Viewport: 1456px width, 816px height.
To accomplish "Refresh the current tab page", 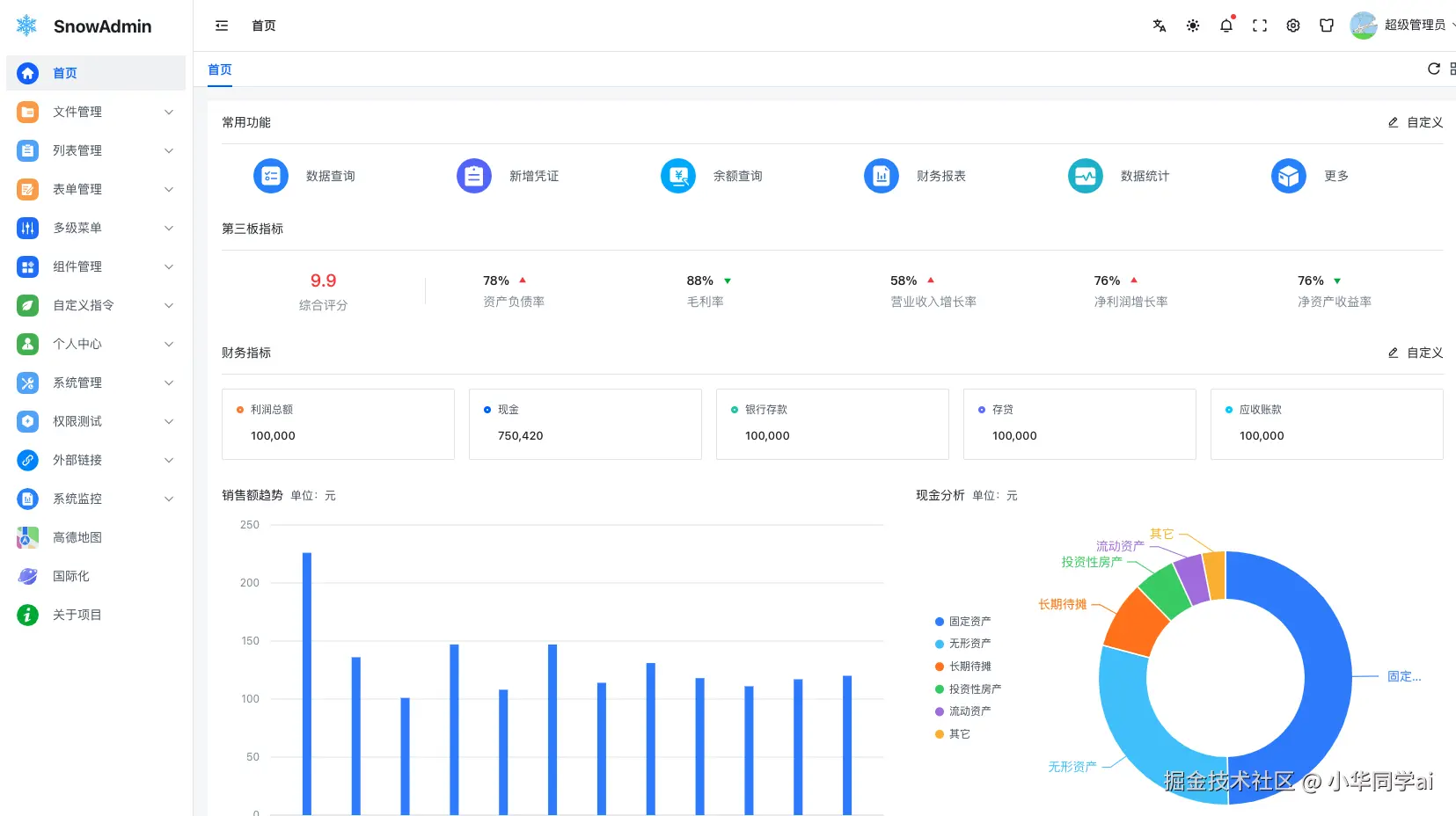I will tap(1434, 69).
